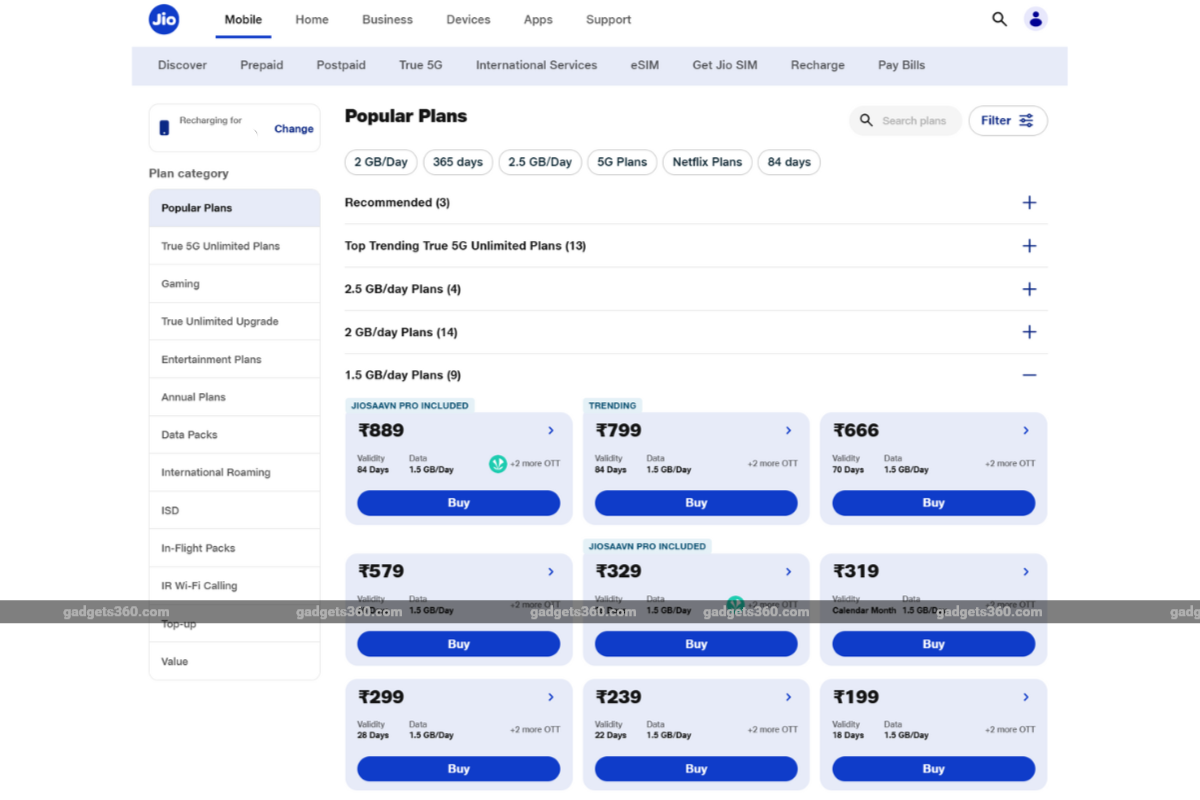Expand Top Trending True 5G Unlimited Plans
Image resolution: width=1200 pixels, height=800 pixels.
point(1029,246)
